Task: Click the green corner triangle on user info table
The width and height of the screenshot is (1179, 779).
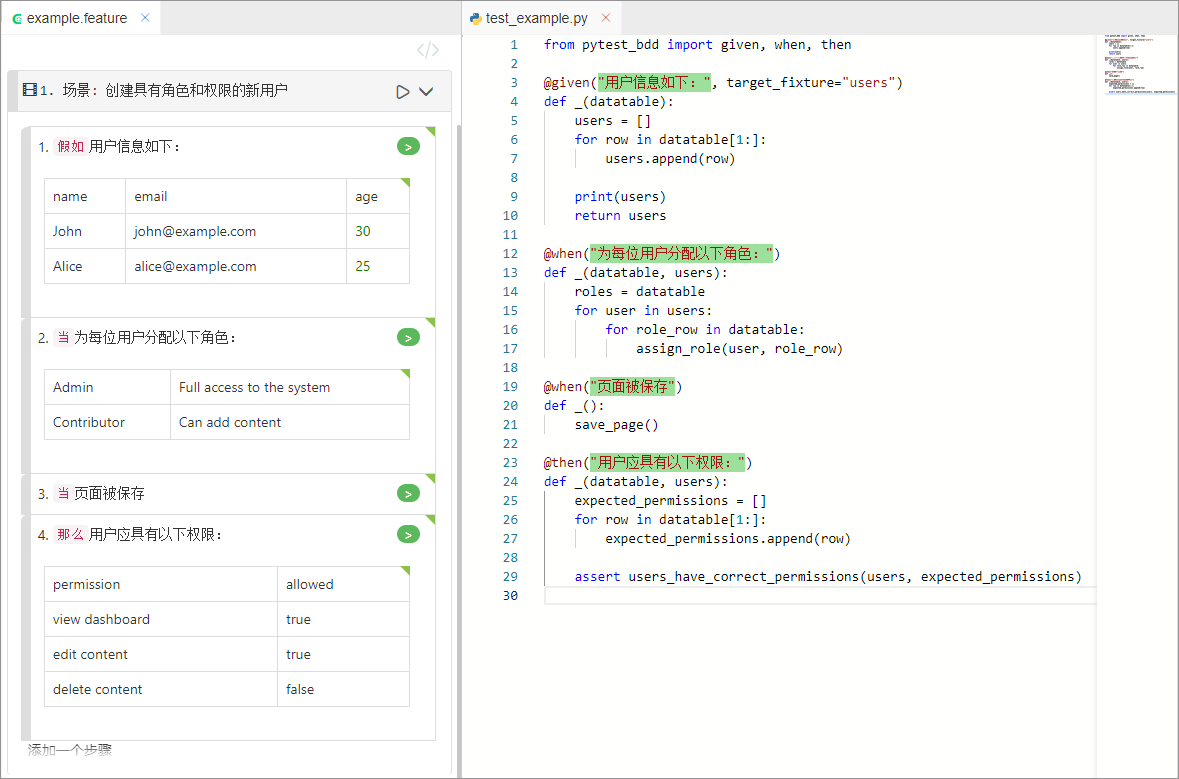Action: click(x=406, y=180)
